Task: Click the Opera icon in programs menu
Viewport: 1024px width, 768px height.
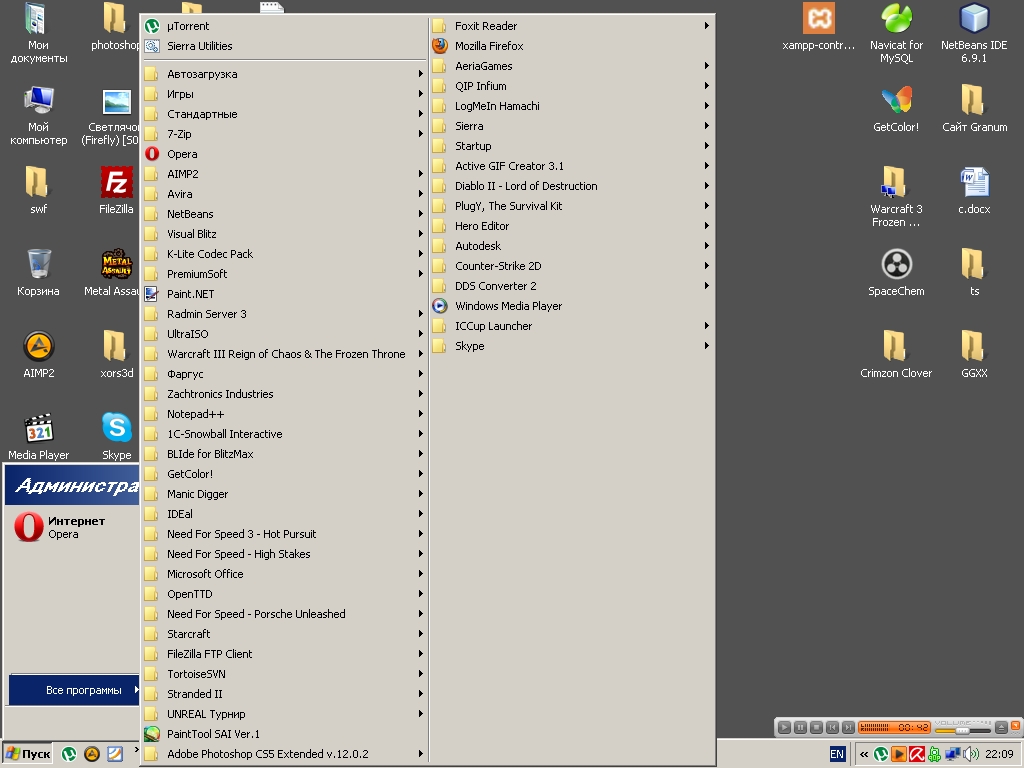Action: click(x=152, y=154)
